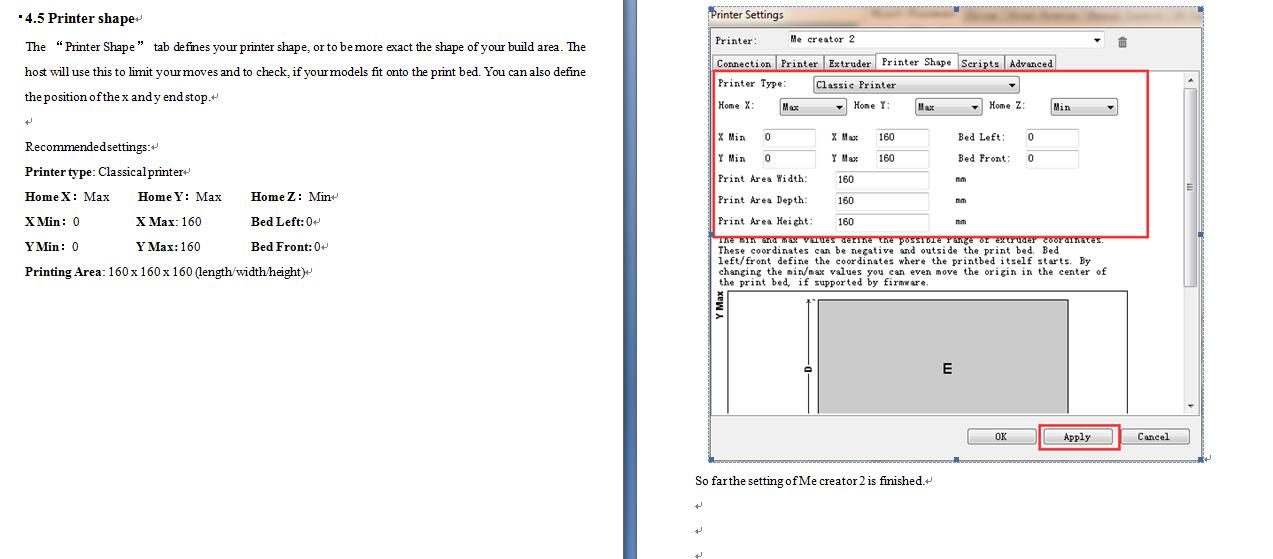Image resolution: width=1273 pixels, height=559 pixels.
Task: Open the Scripts tab
Action: [x=980, y=63]
